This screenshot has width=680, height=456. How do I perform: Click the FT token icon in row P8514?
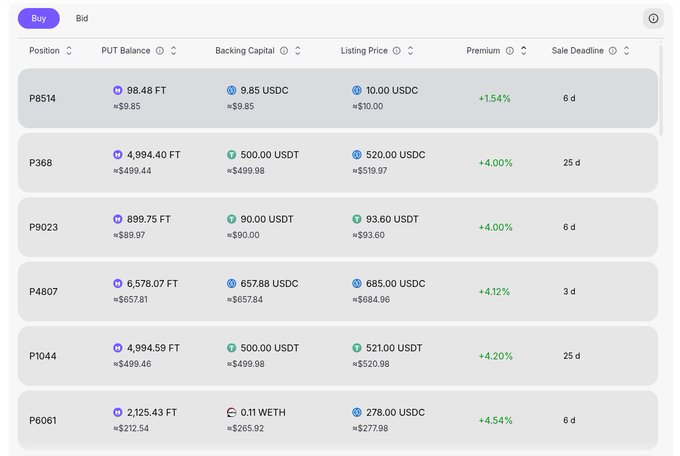(x=118, y=90)
